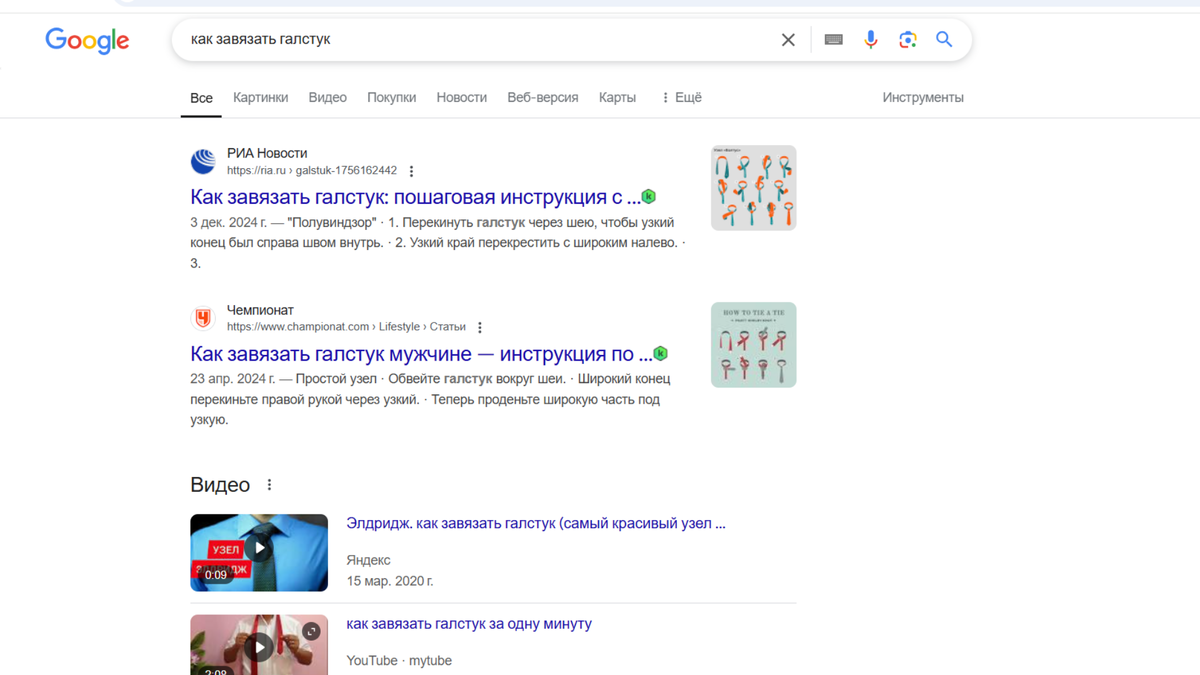
Task: Open Чемпионат How to Tie a Tie thumbnail
Action: tap(753, 345)
